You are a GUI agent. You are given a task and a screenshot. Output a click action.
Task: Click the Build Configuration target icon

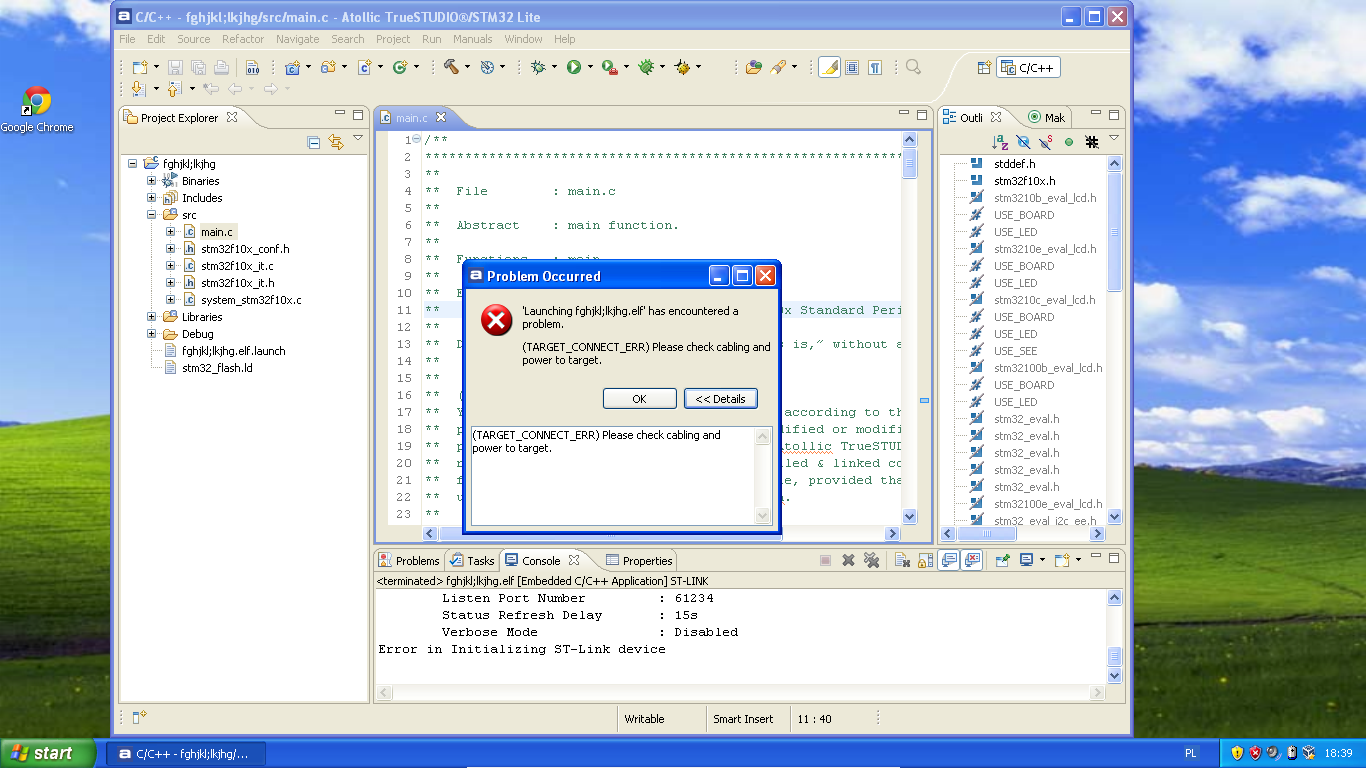point(487,67)
